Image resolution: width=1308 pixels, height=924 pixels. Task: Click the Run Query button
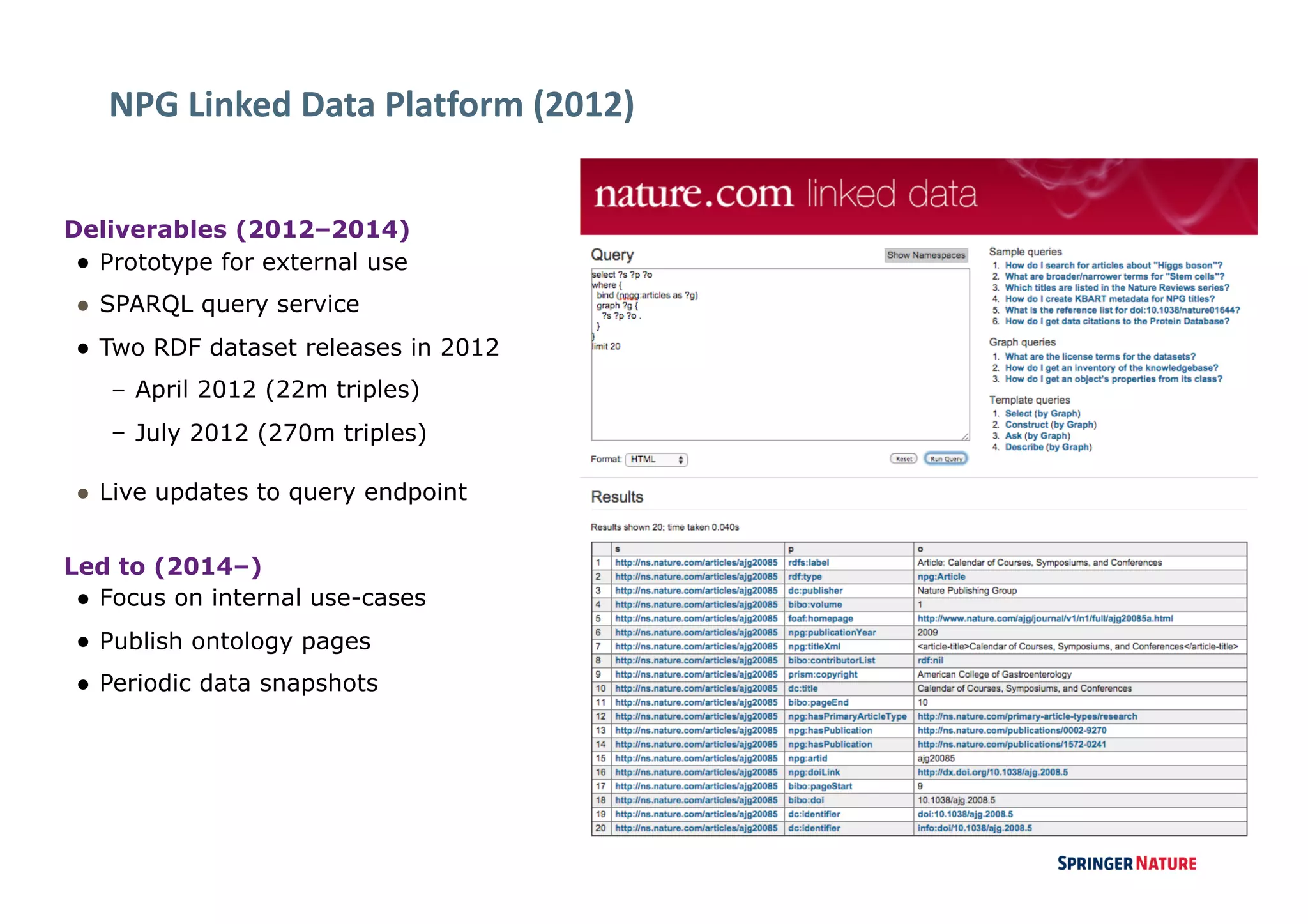coord(946,458)
